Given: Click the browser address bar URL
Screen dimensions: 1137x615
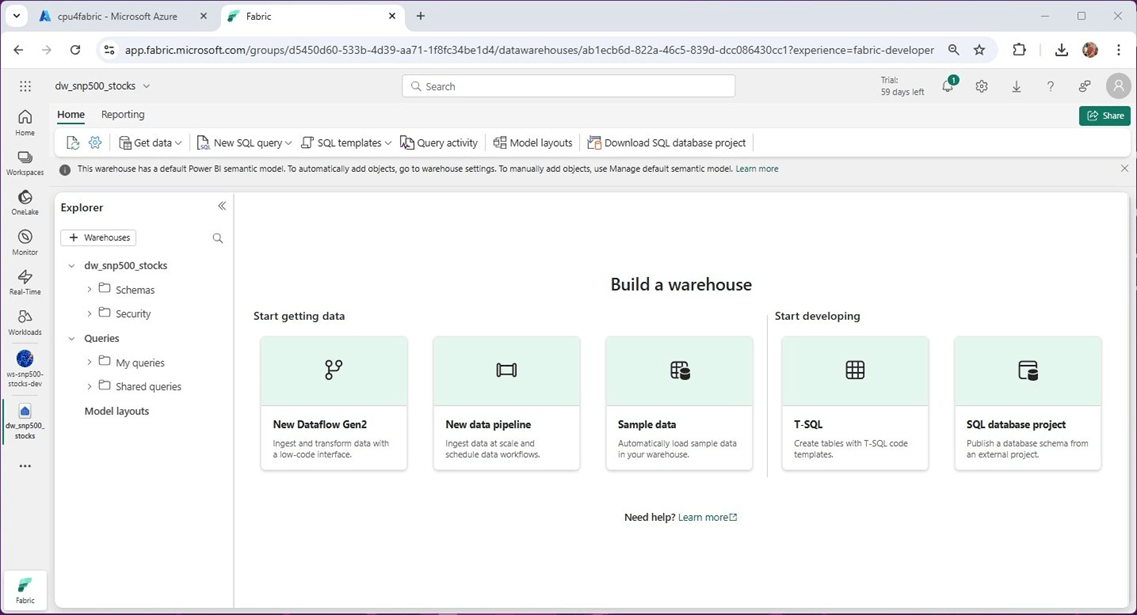Looking at the screenshot, I should (x=529, y=50).
